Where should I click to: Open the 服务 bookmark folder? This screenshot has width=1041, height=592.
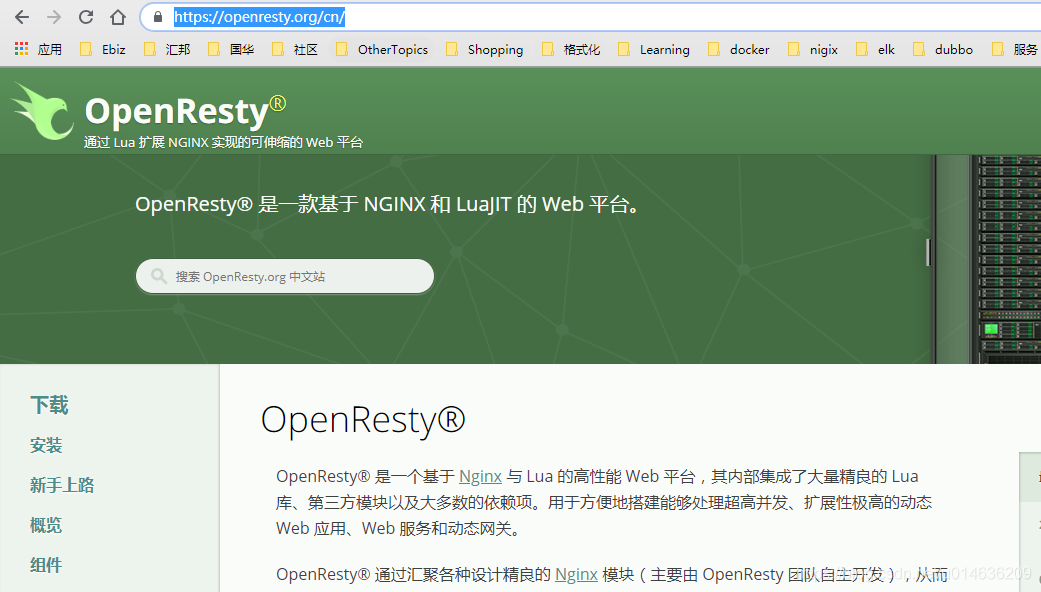click(x=1015, y=49)
